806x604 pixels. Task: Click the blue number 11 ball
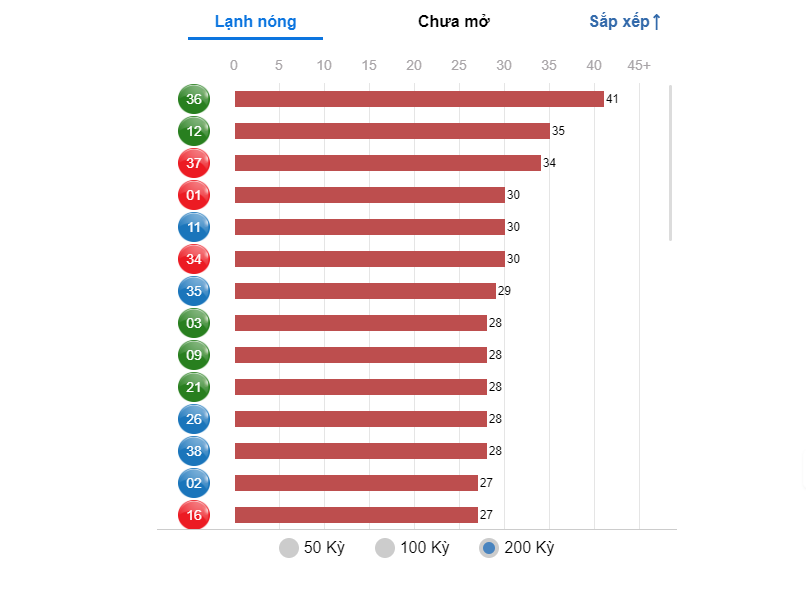(194, 227)
